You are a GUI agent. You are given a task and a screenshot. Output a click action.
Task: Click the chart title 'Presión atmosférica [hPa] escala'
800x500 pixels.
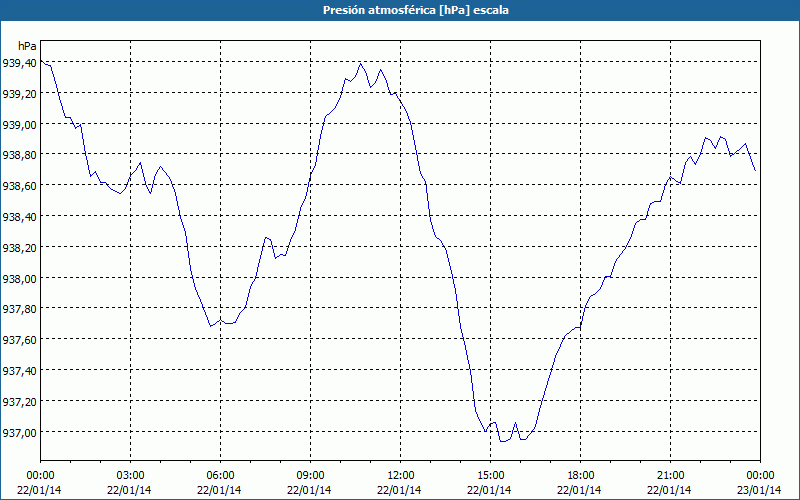(415, 10)
